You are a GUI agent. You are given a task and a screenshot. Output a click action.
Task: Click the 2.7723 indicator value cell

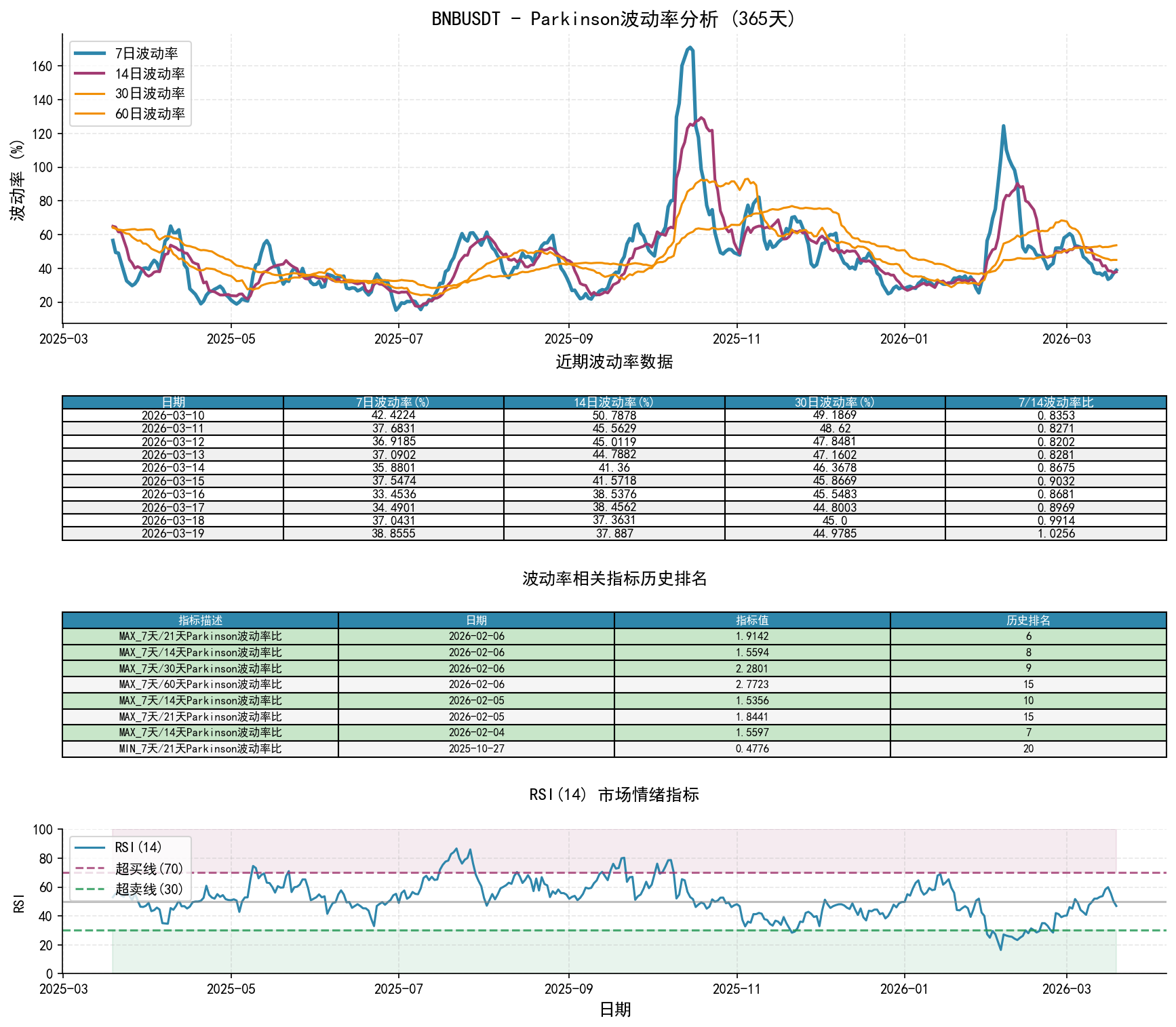(752, 685)
